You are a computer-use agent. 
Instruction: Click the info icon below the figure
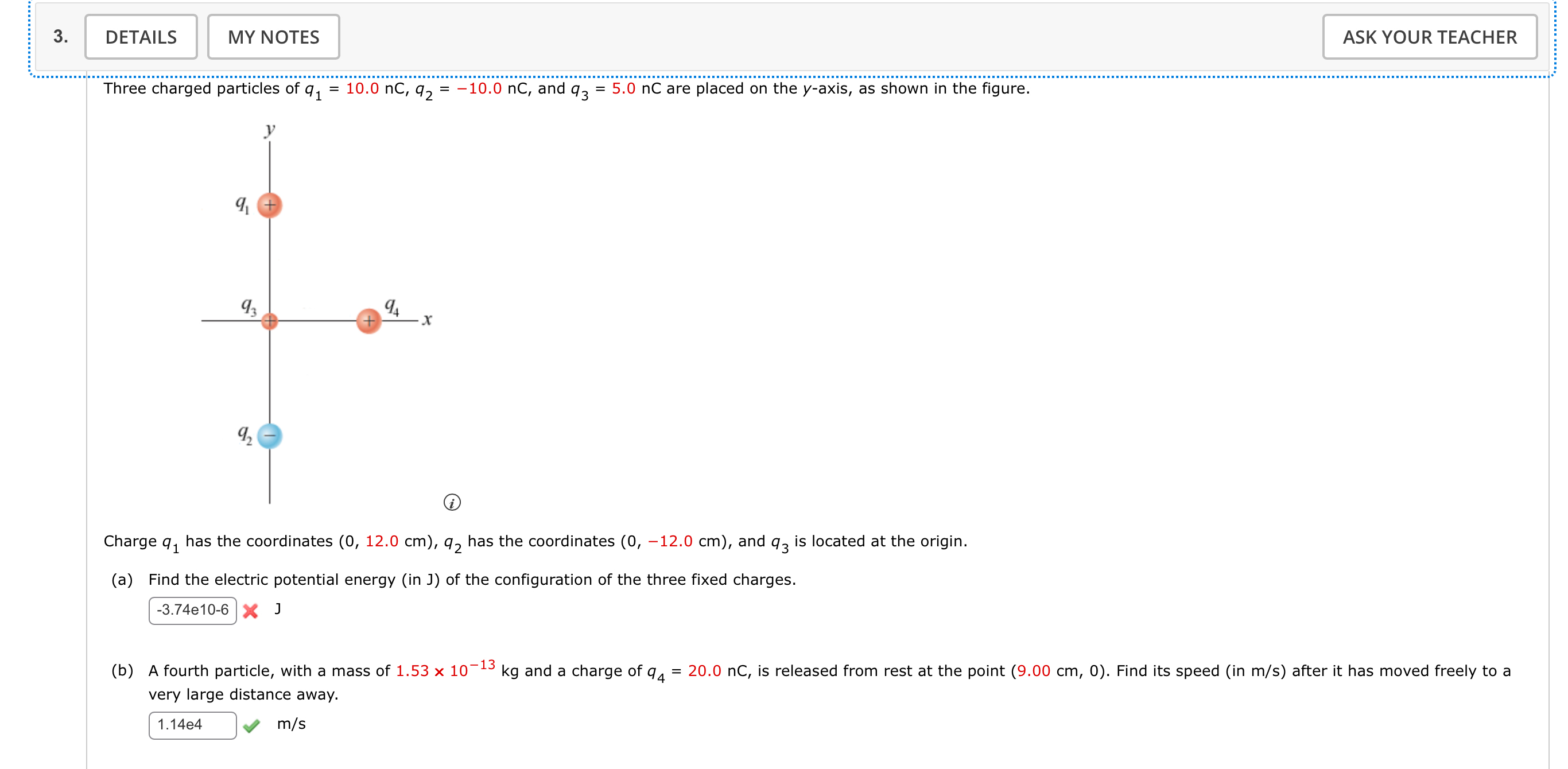click(x=452, y=502)
